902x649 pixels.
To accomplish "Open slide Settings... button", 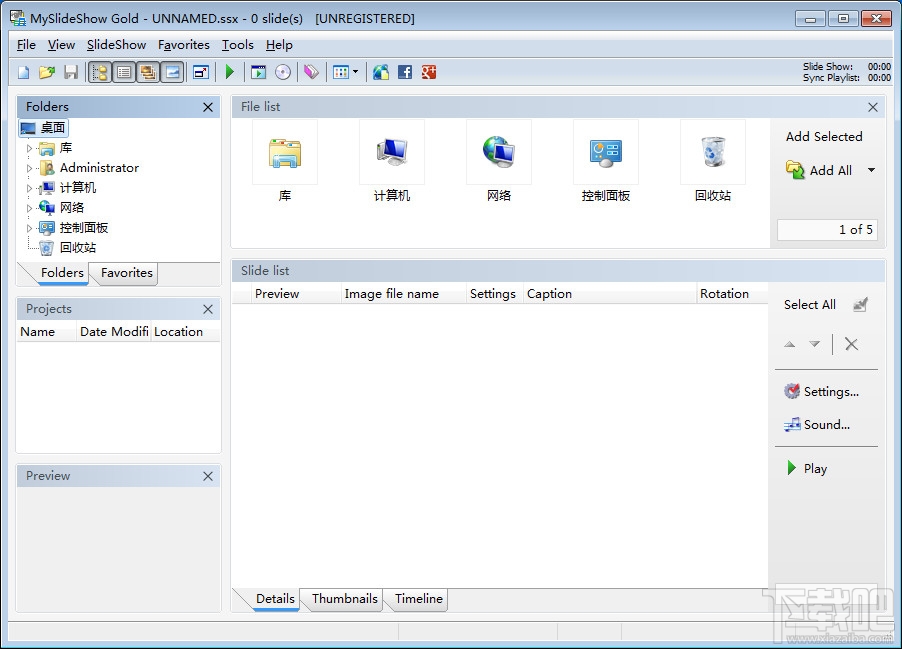I will [821, 392].
